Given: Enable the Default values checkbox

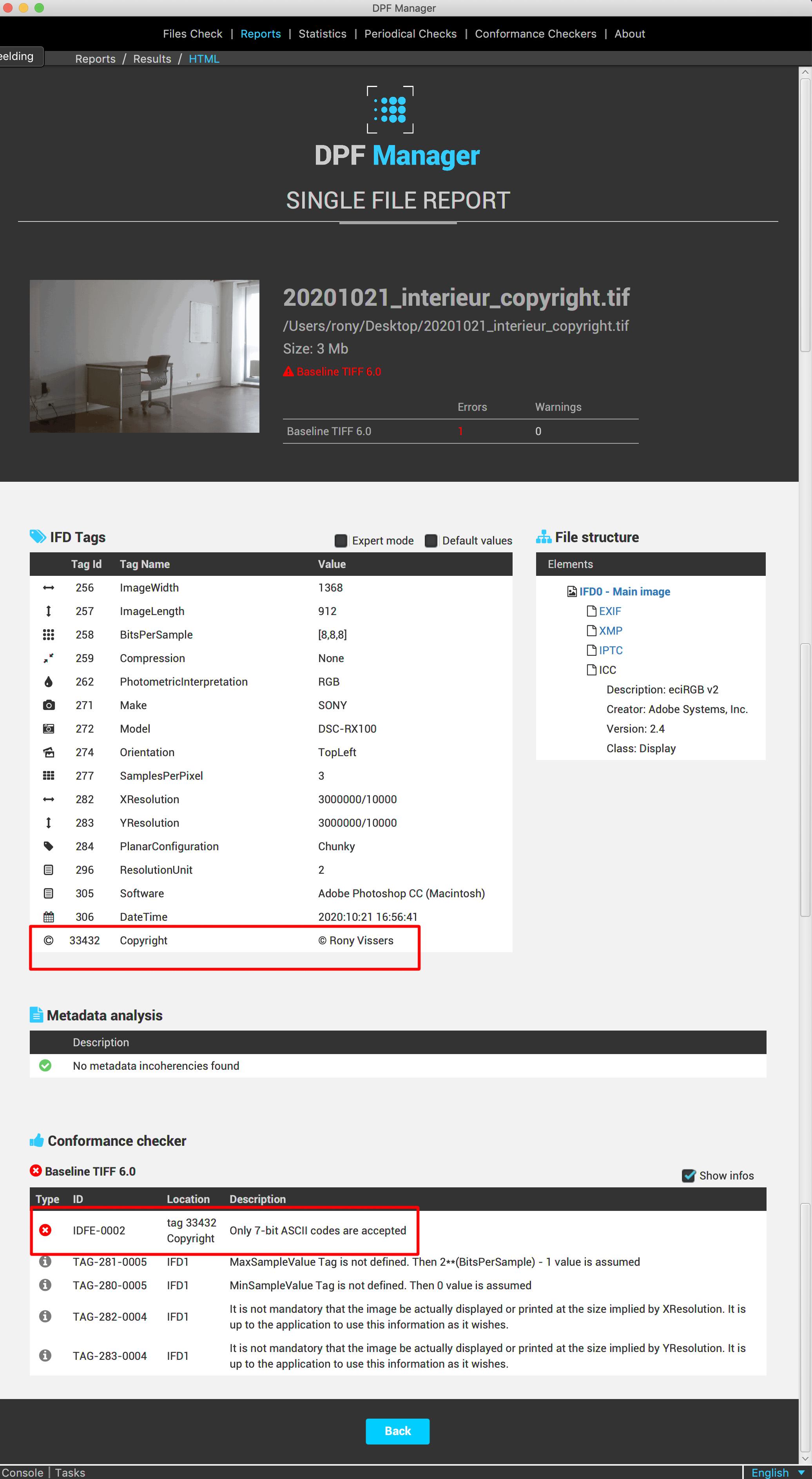Looking at the screenshot, I should (x=431, y=541).
